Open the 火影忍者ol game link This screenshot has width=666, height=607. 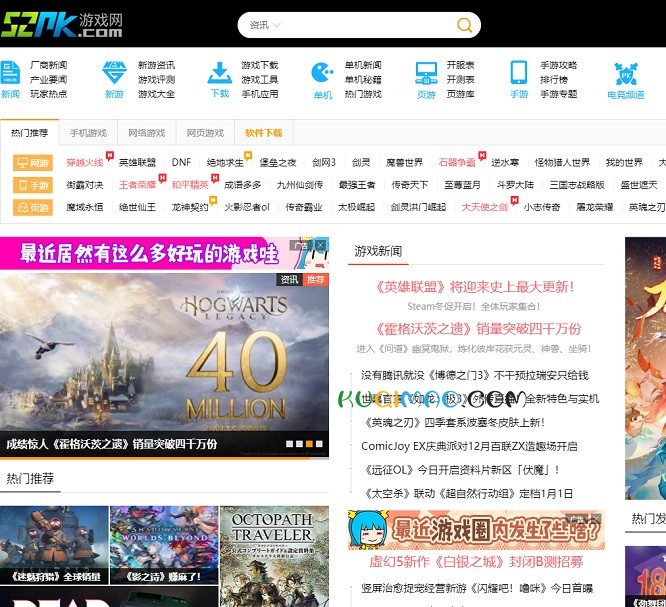(x=247, y=208)
